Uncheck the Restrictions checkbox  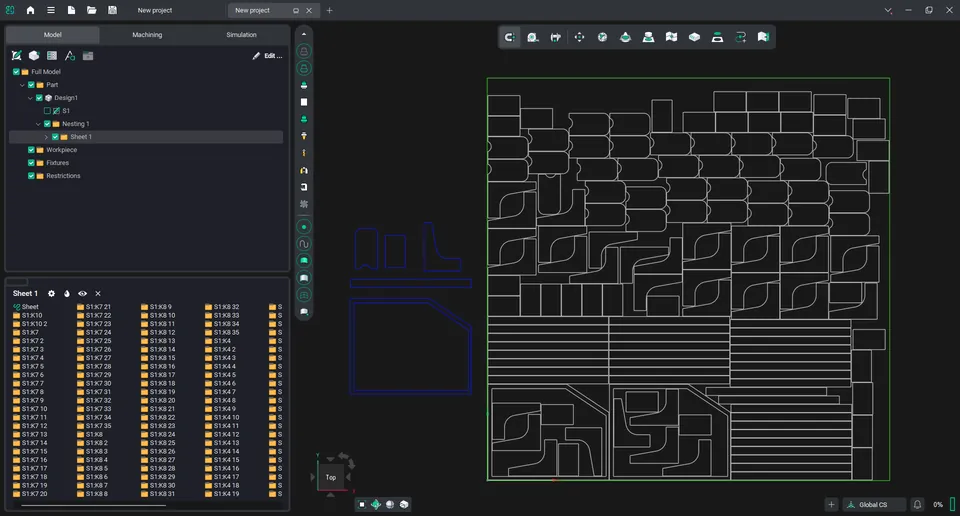click(31, 176)
